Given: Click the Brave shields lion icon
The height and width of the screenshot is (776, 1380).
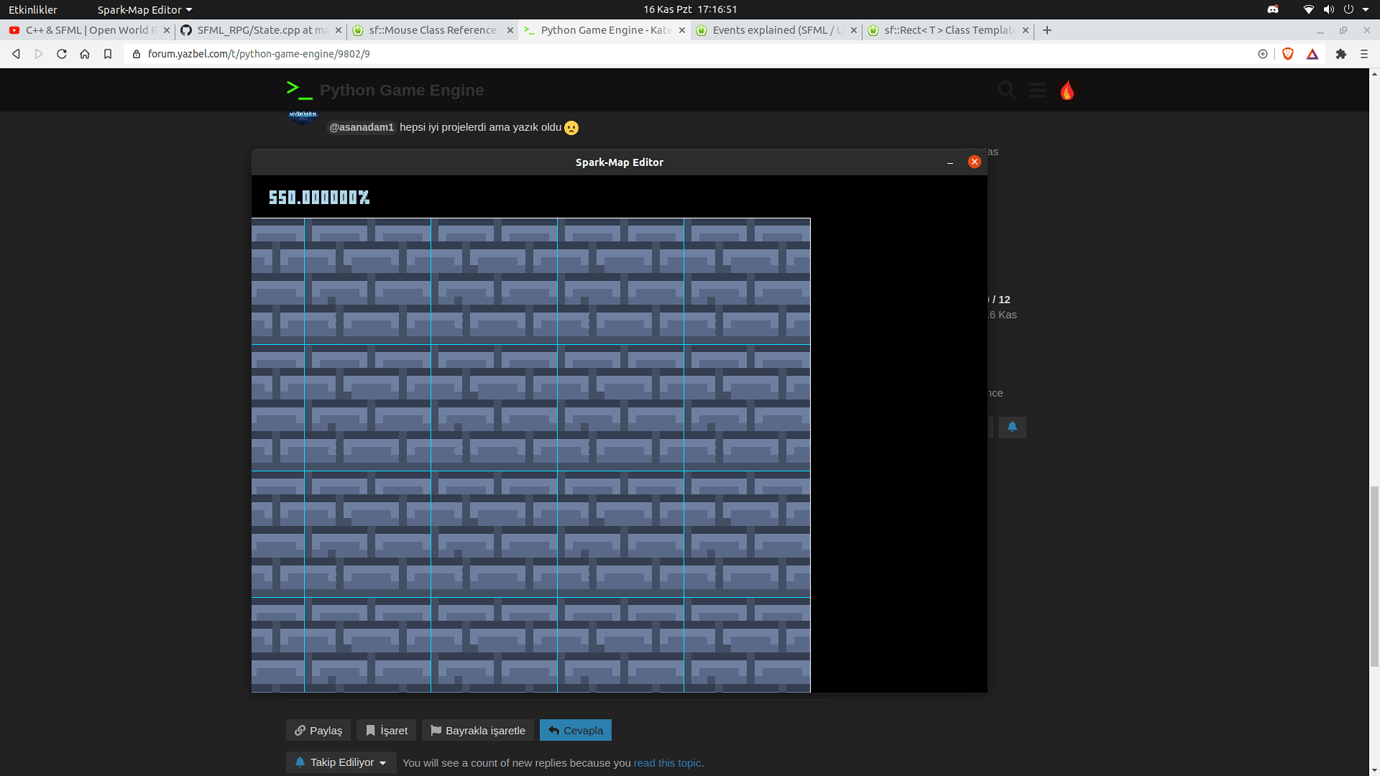Looking at the screenshot, I should point(1288,54).
